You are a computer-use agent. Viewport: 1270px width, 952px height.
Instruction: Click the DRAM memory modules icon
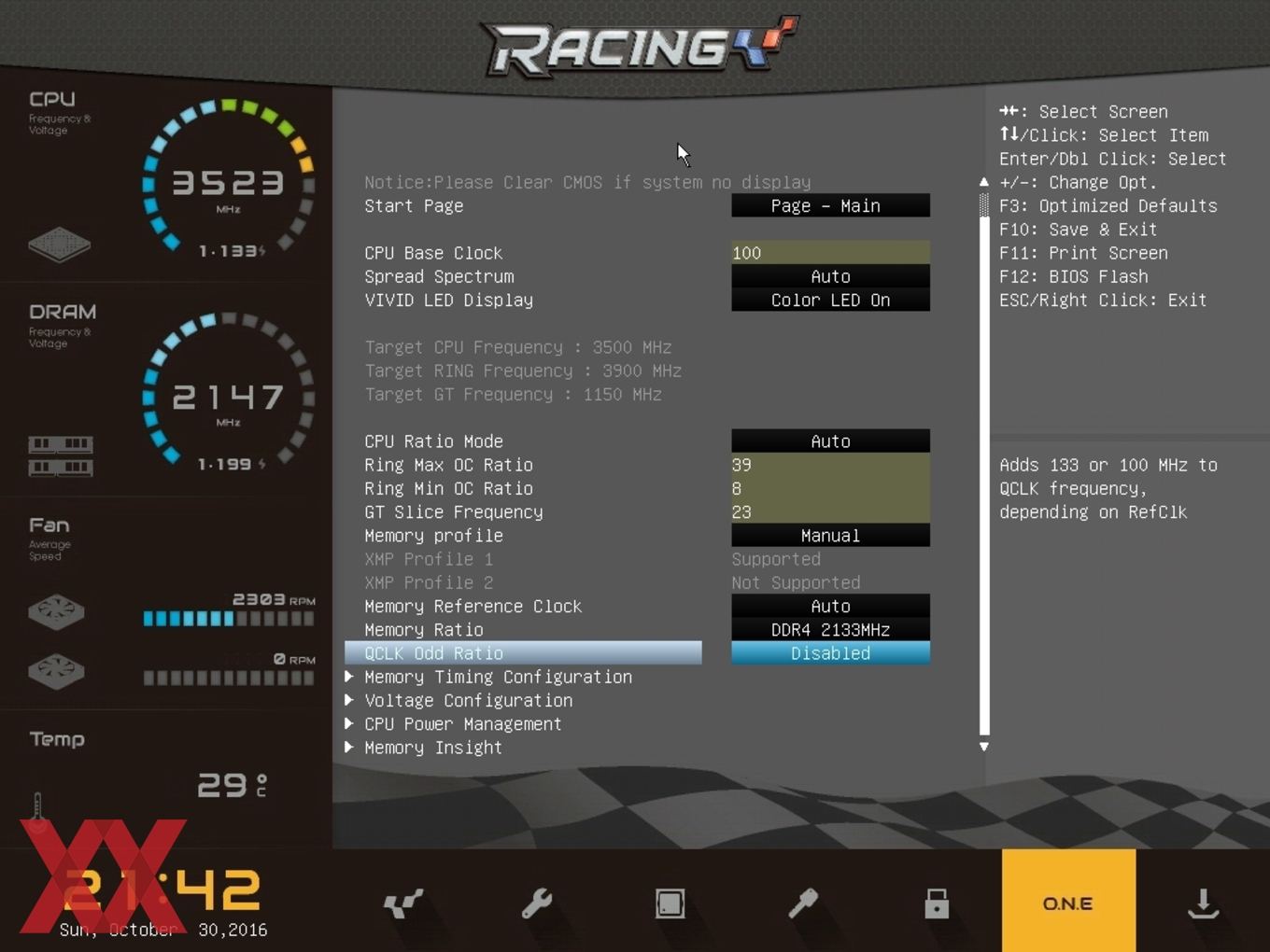(61, 455)
